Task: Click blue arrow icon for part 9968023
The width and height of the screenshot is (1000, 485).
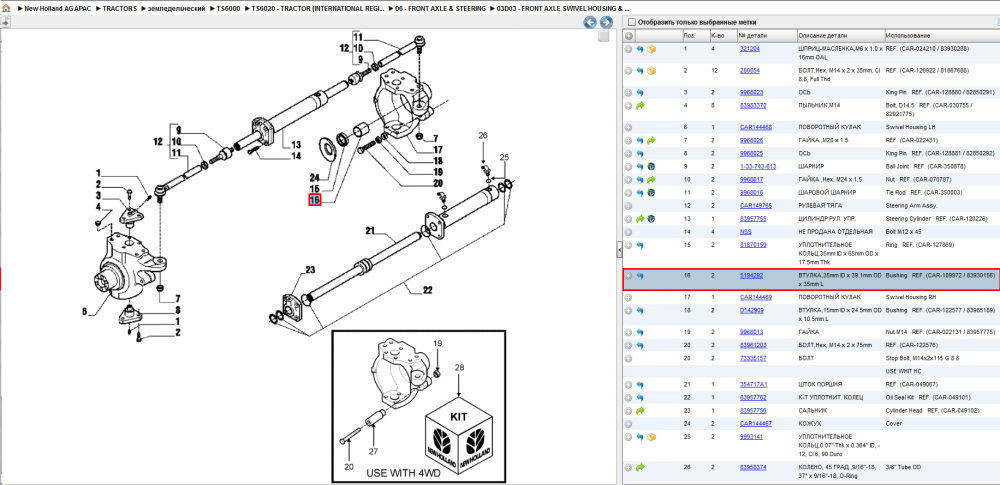Action: click(640, 93)
